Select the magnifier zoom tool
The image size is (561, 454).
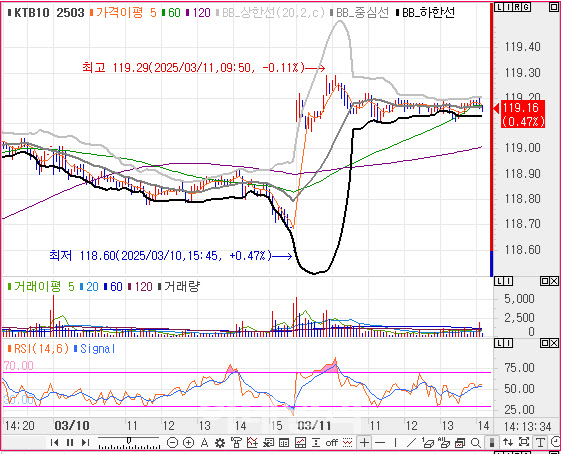pos(475,443)
